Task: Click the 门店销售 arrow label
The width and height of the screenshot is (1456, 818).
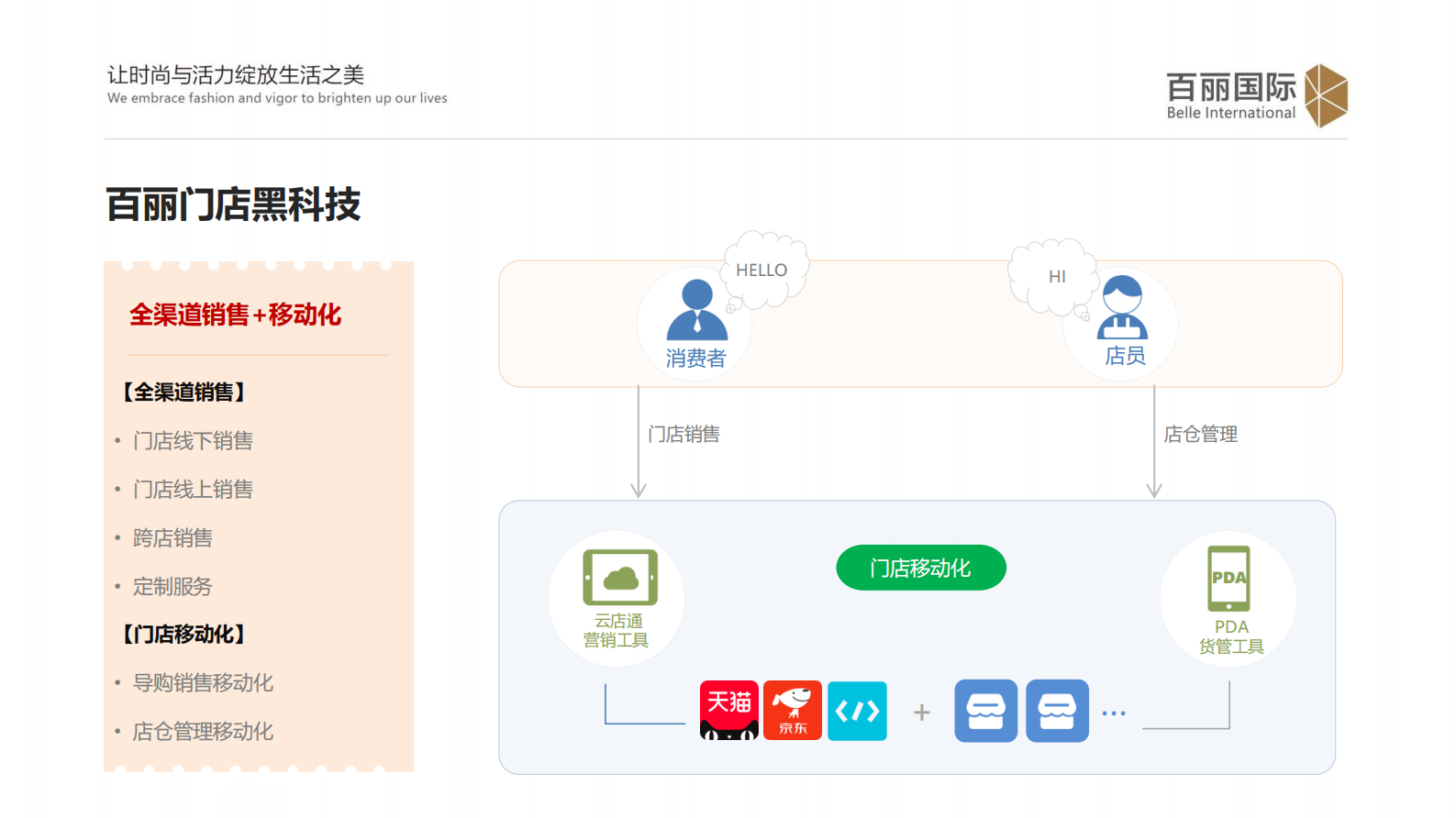Action: click(684, 434)
